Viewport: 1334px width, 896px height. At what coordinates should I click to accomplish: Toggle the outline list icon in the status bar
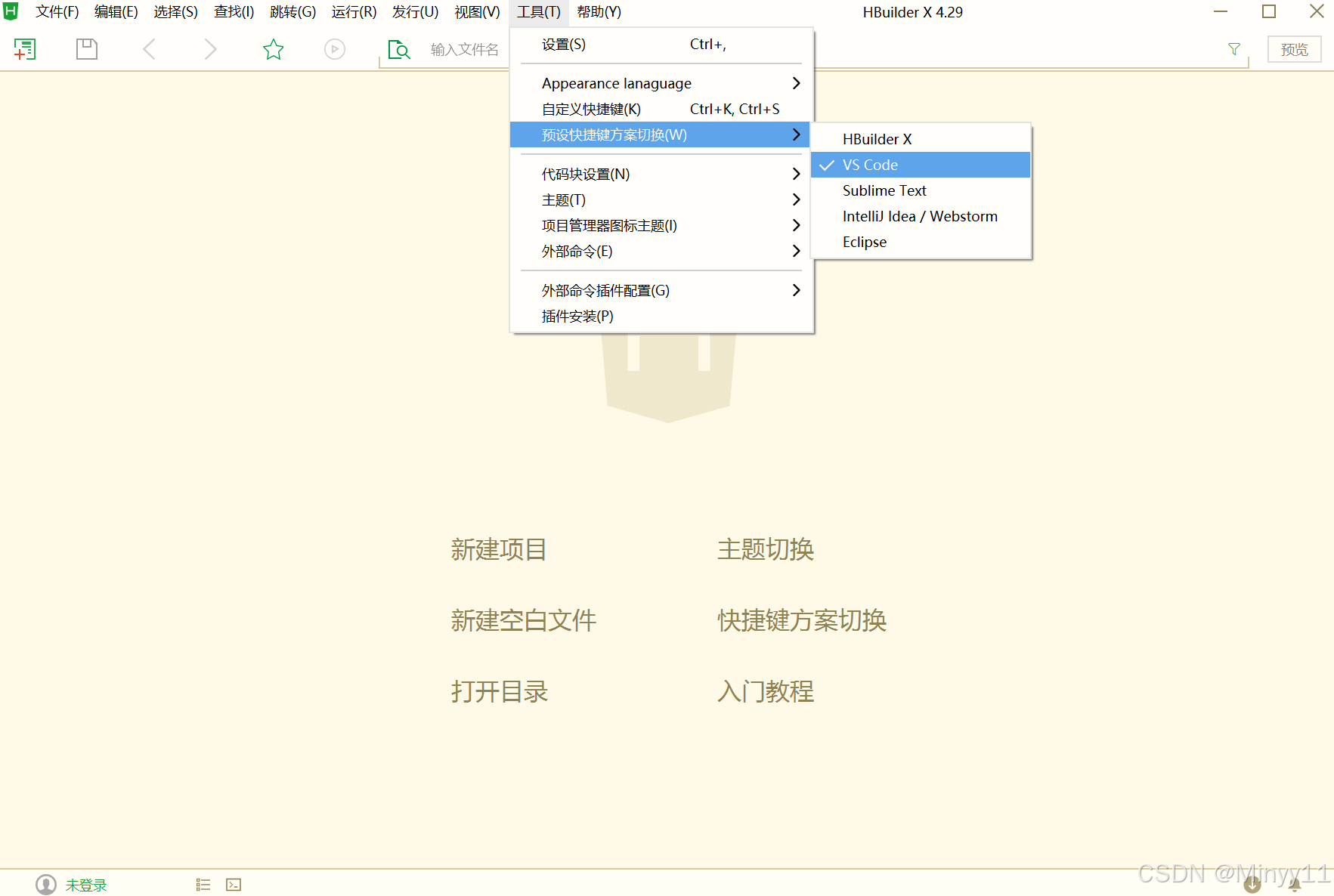pos(203,885)
